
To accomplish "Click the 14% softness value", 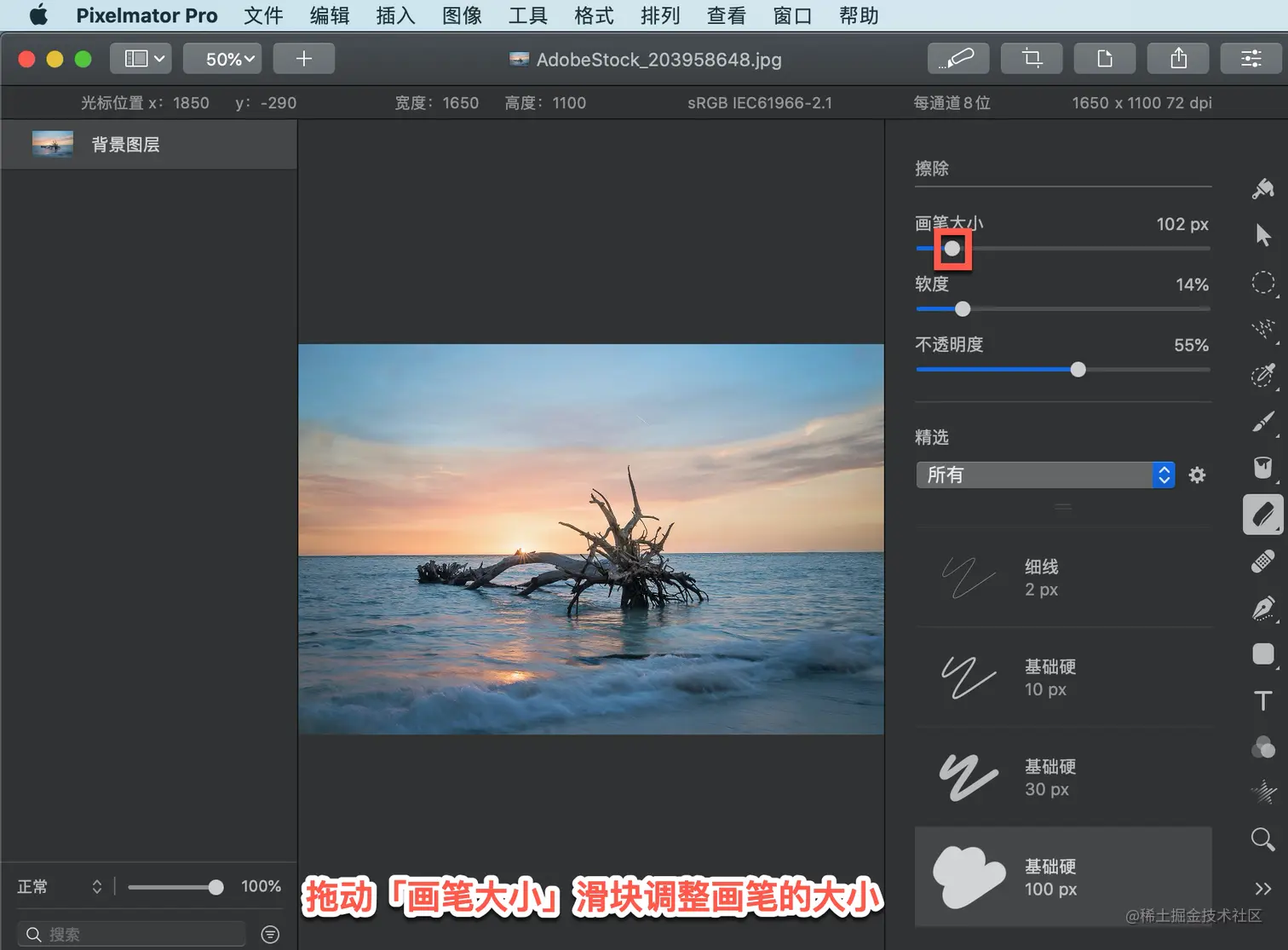I will click(x=1192, y=285).
